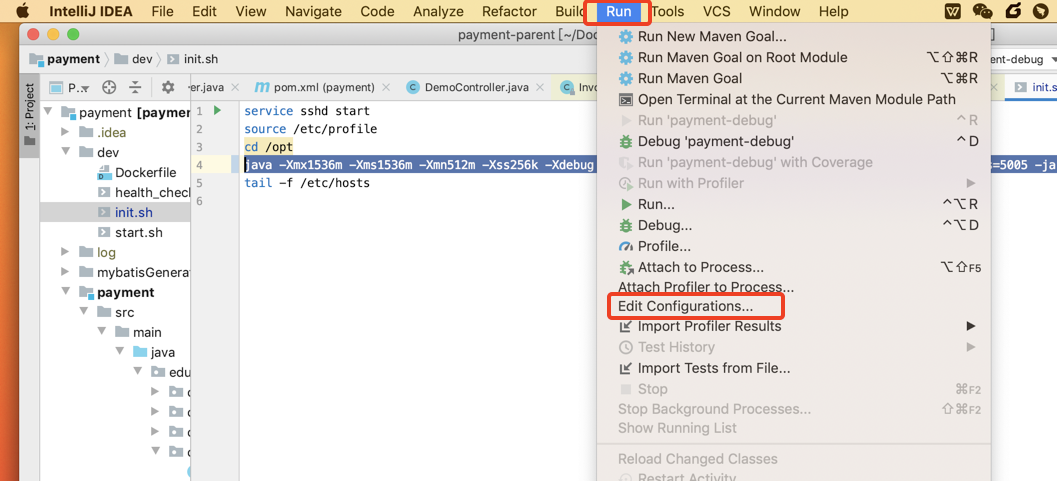Choose the Profile... menu item
The height and width of the screenshot is (481, 1057).
793,246
